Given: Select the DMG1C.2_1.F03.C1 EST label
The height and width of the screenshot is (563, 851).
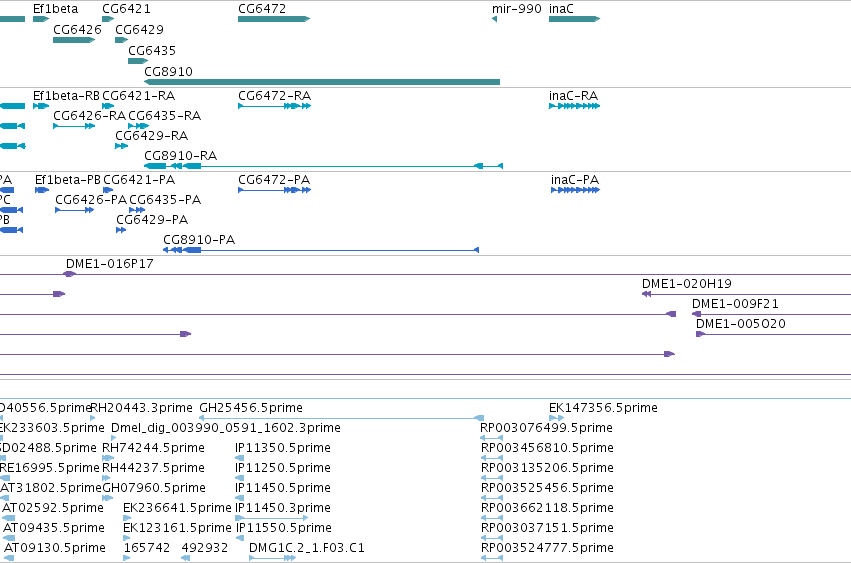Looking at the screenshot, I should 307,548.
